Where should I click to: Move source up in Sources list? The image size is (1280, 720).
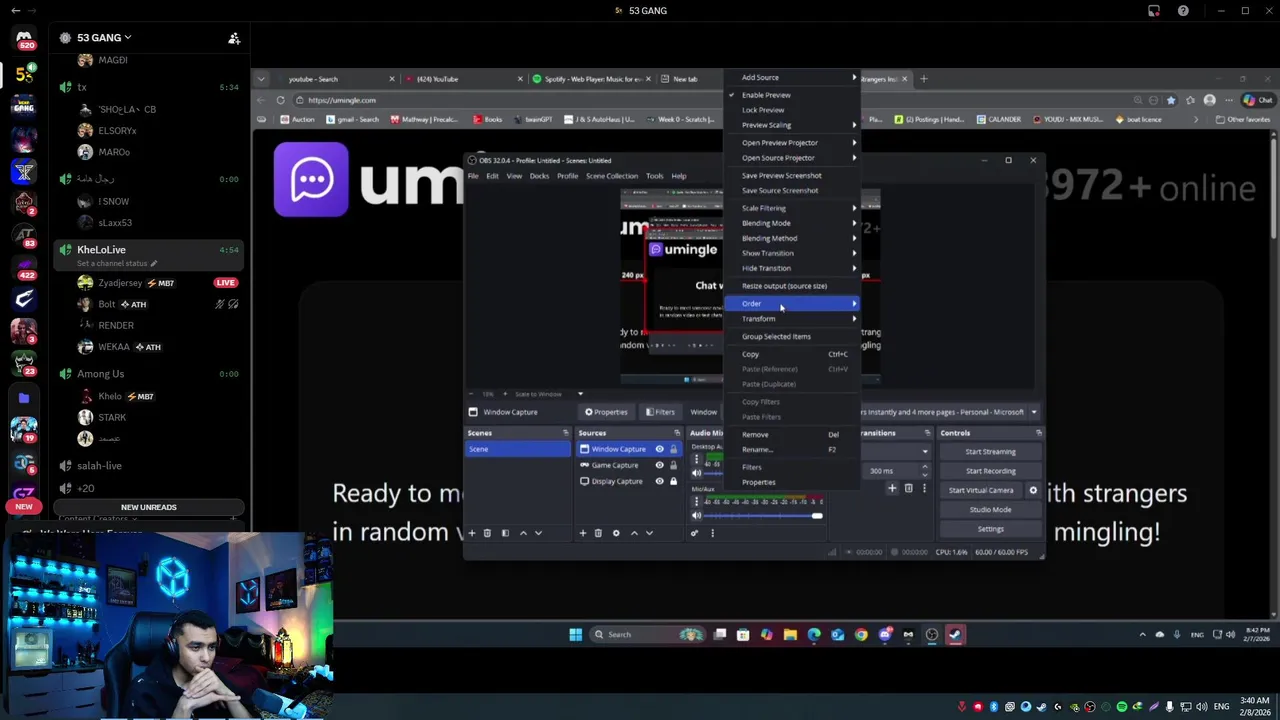tap(634, 533)
